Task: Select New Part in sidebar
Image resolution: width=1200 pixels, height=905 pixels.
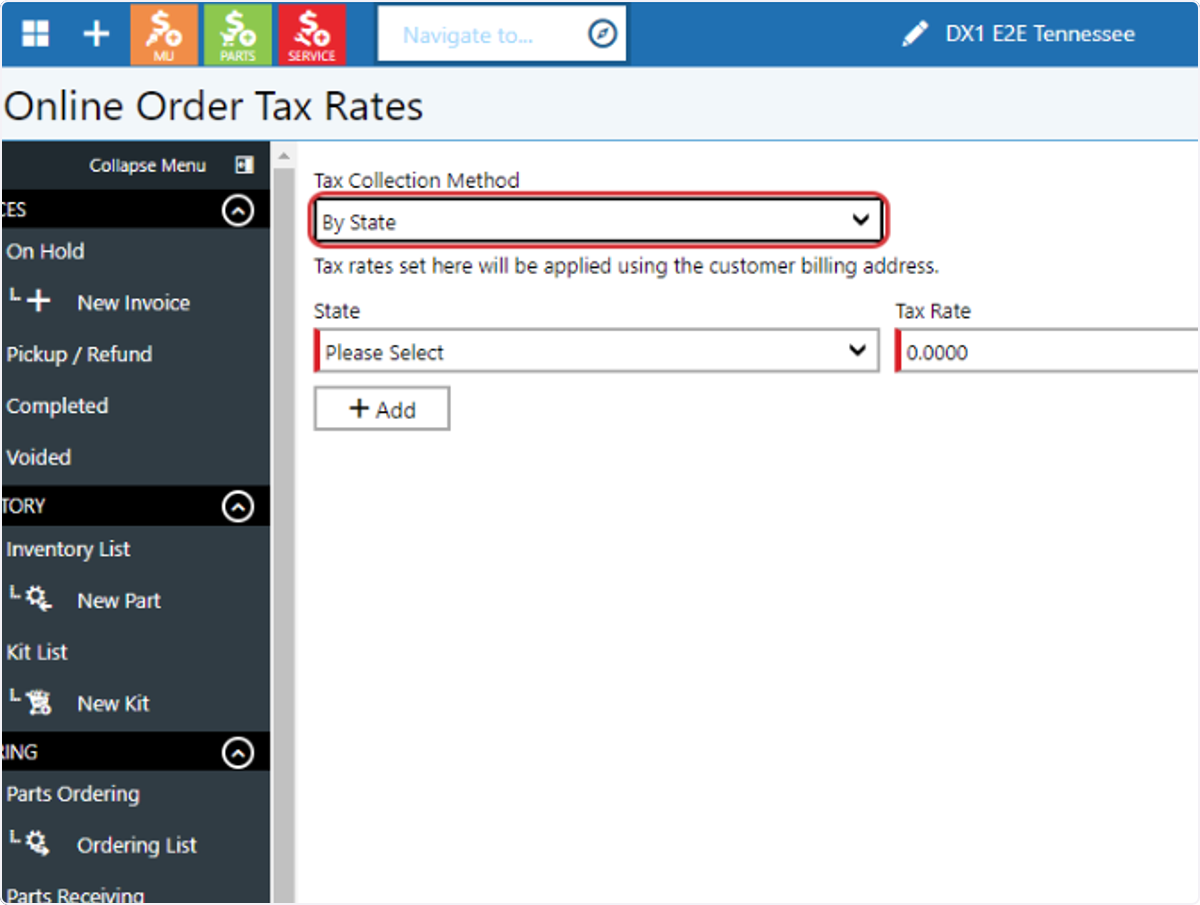Action: [x=119, y=601]
